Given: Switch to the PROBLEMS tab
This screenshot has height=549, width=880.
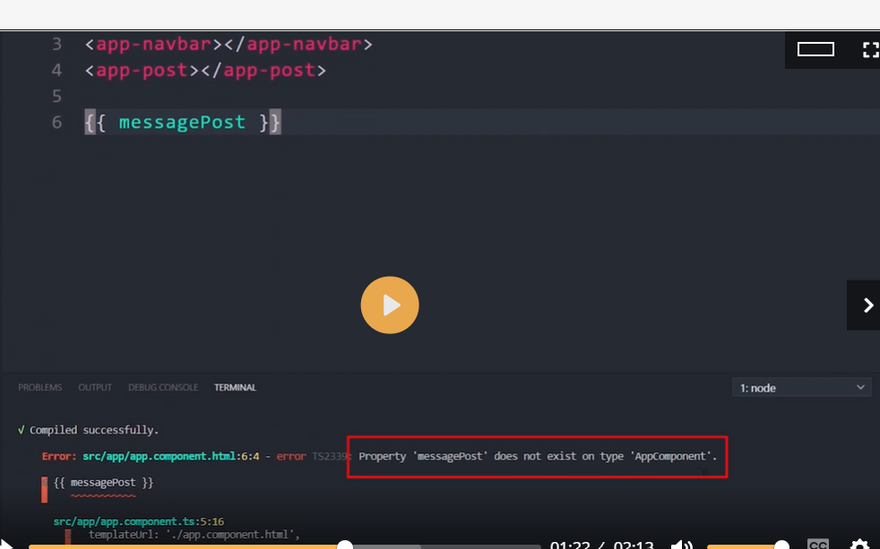Looking at the screenshot, I should point(39,387).
